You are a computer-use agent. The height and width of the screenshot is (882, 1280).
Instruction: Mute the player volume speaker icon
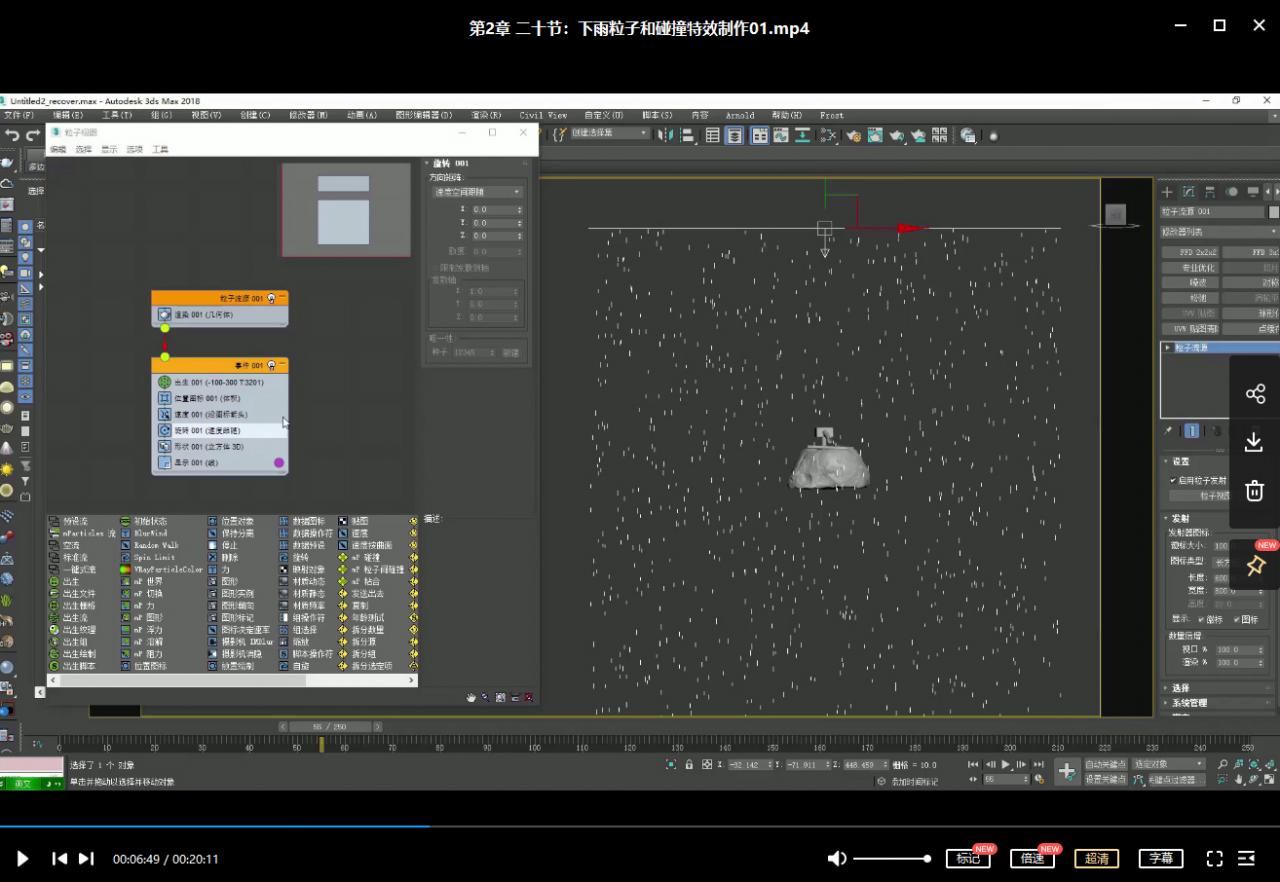point(837,858)
